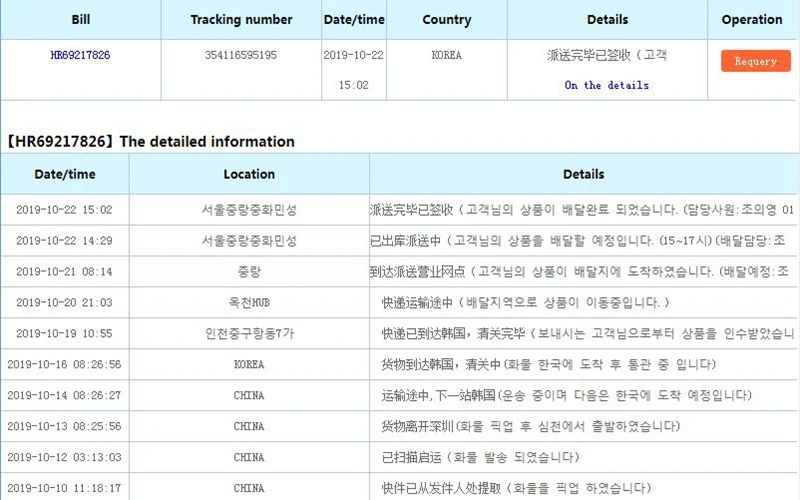Click detail text '货物到达韩国,清关中'

[441, 364]
